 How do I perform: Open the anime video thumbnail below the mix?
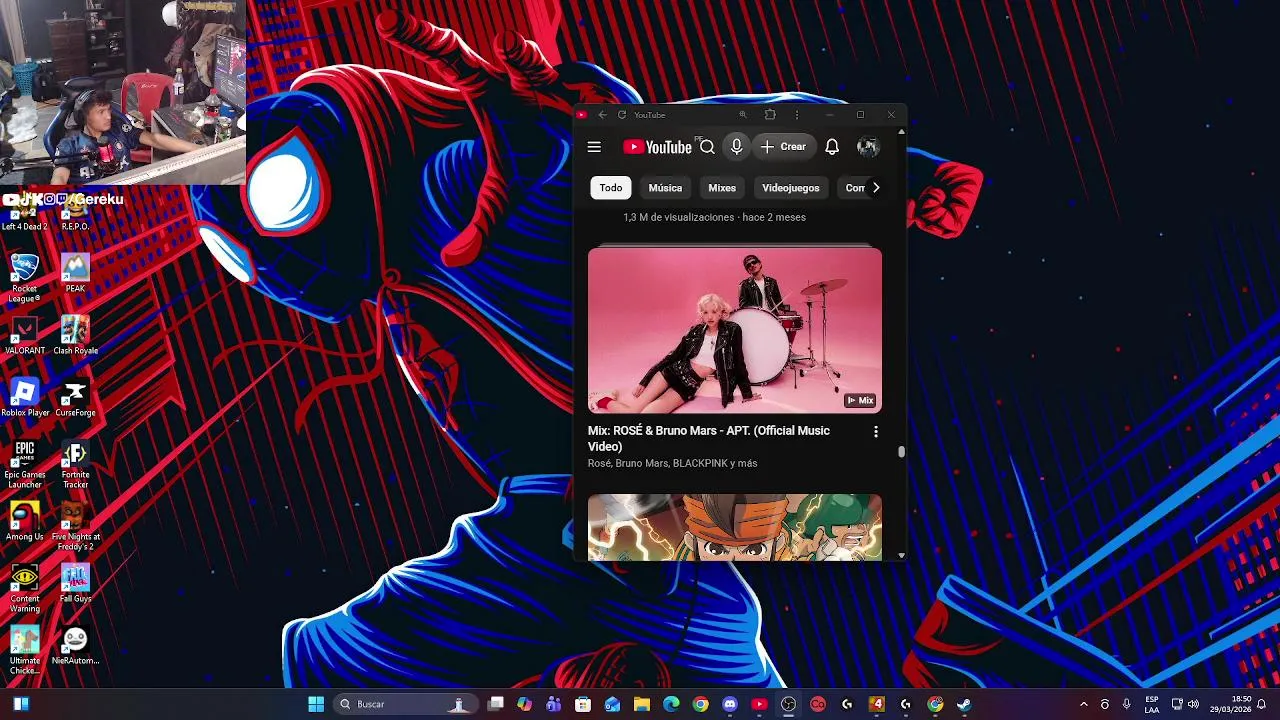pos(735,527)
